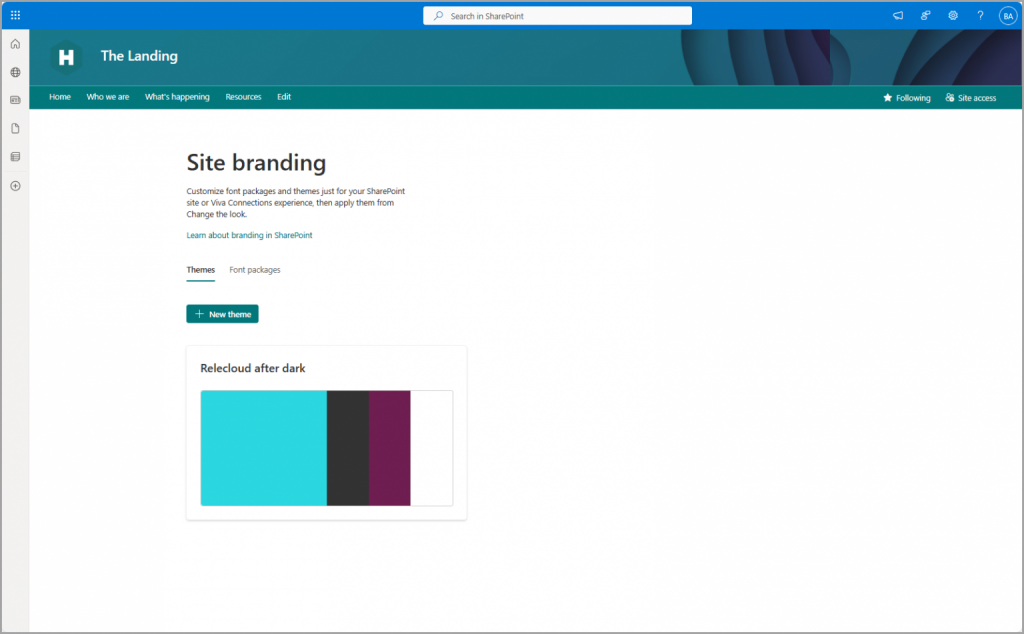Click the Create plus circle icon
Screen dimensions: 1024x634
16,186
